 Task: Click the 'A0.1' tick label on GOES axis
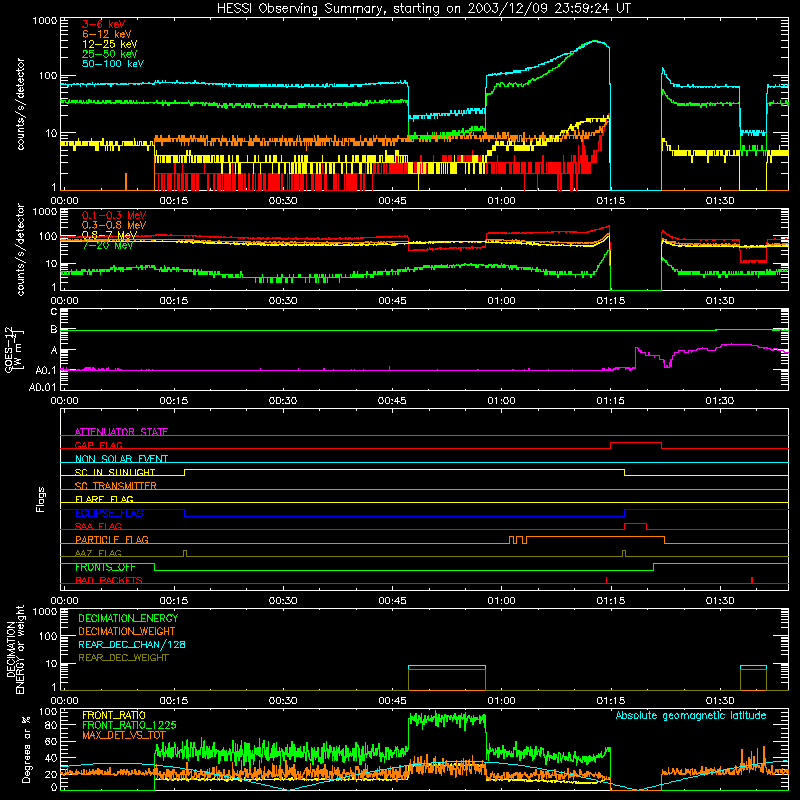[46, 371]
